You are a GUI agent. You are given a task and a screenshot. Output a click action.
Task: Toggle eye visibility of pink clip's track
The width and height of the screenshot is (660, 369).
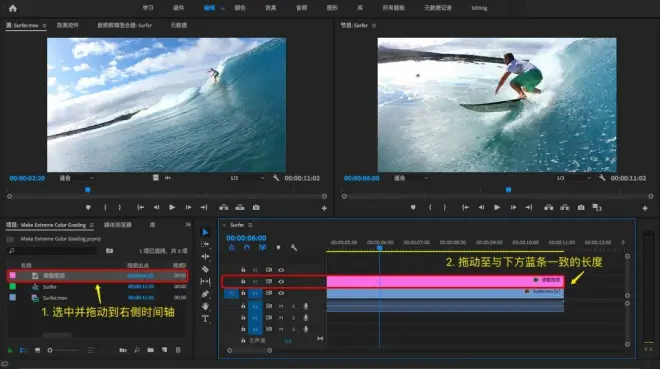[x=281, y=281]
